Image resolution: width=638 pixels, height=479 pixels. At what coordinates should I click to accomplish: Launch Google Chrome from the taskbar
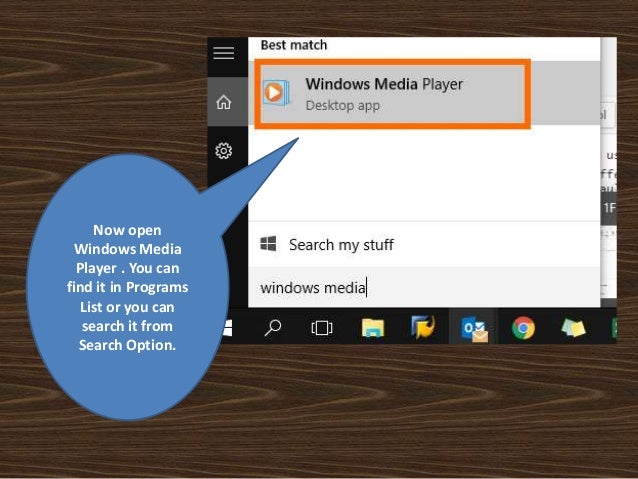coord(524,328)
